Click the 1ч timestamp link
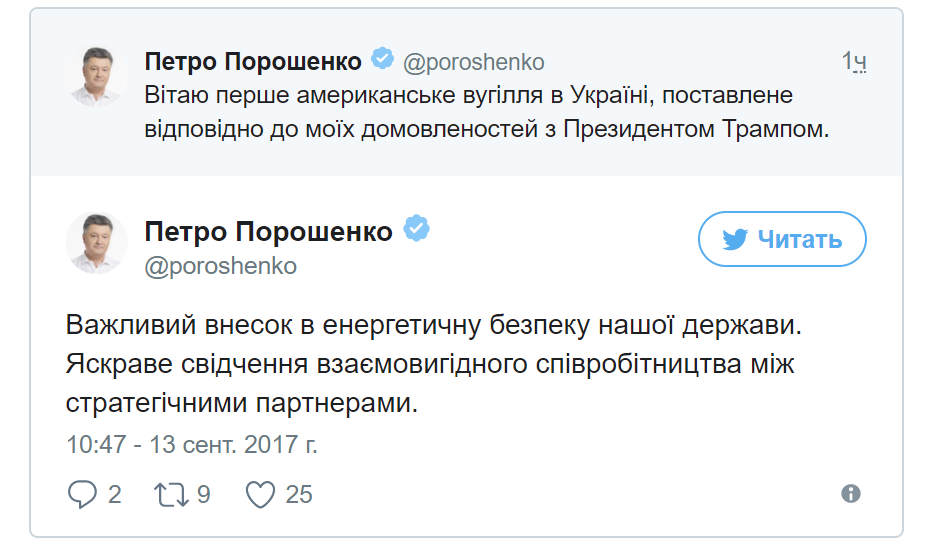Image resolution: width=936 pixels, height=547 pixels. 853,62
